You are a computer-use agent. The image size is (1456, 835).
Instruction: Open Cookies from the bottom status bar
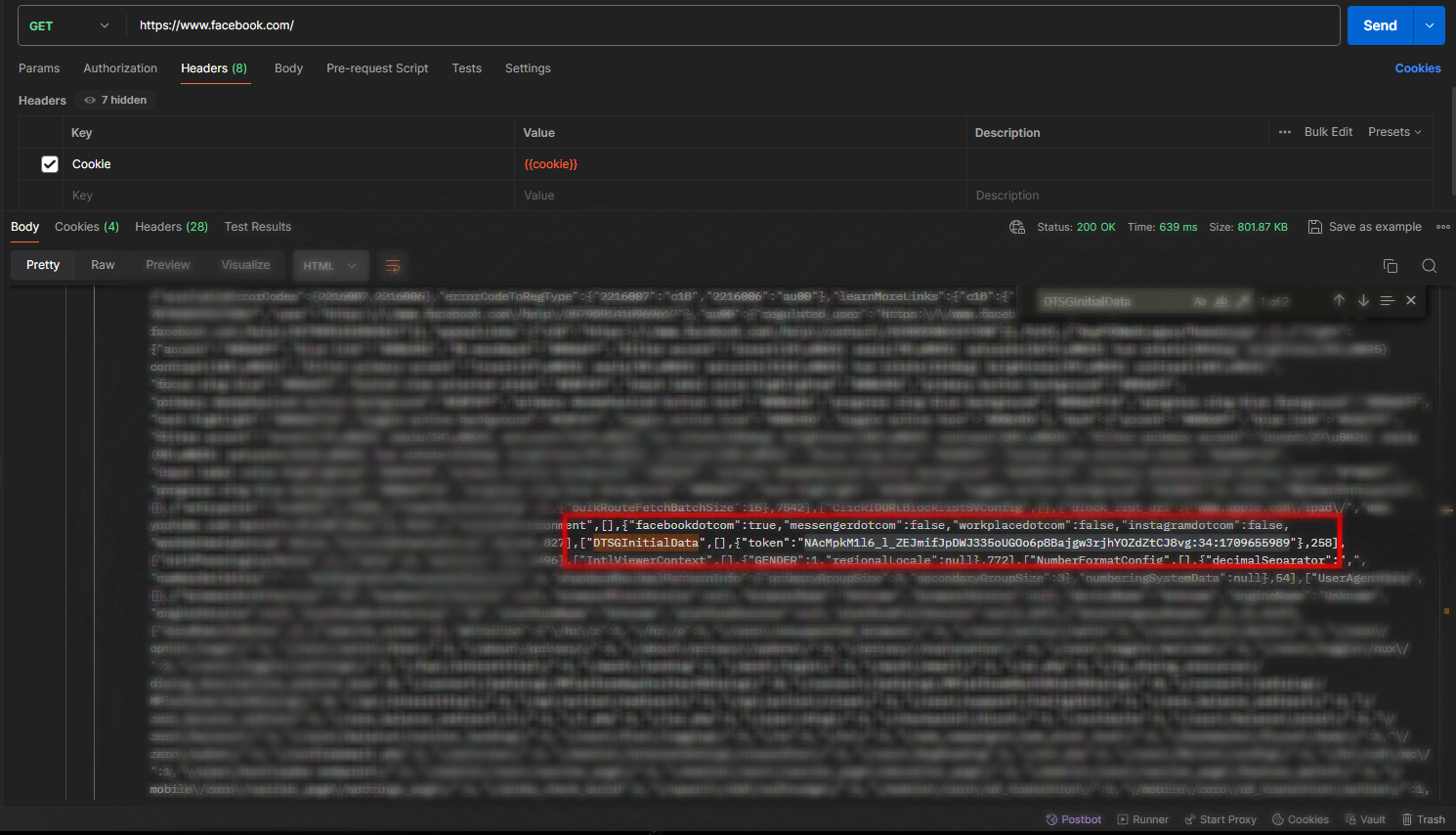tap(1301, 819)
